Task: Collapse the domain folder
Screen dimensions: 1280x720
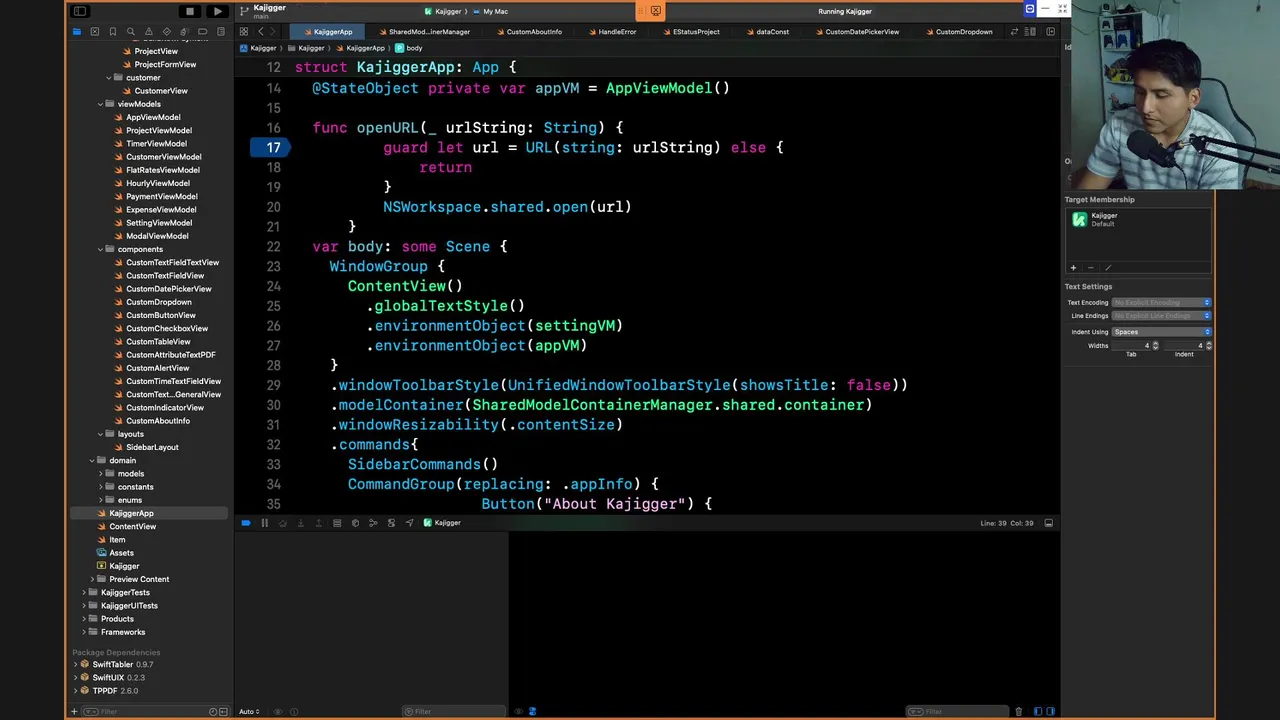Action: pyautogui.click(x=92, y=460)
